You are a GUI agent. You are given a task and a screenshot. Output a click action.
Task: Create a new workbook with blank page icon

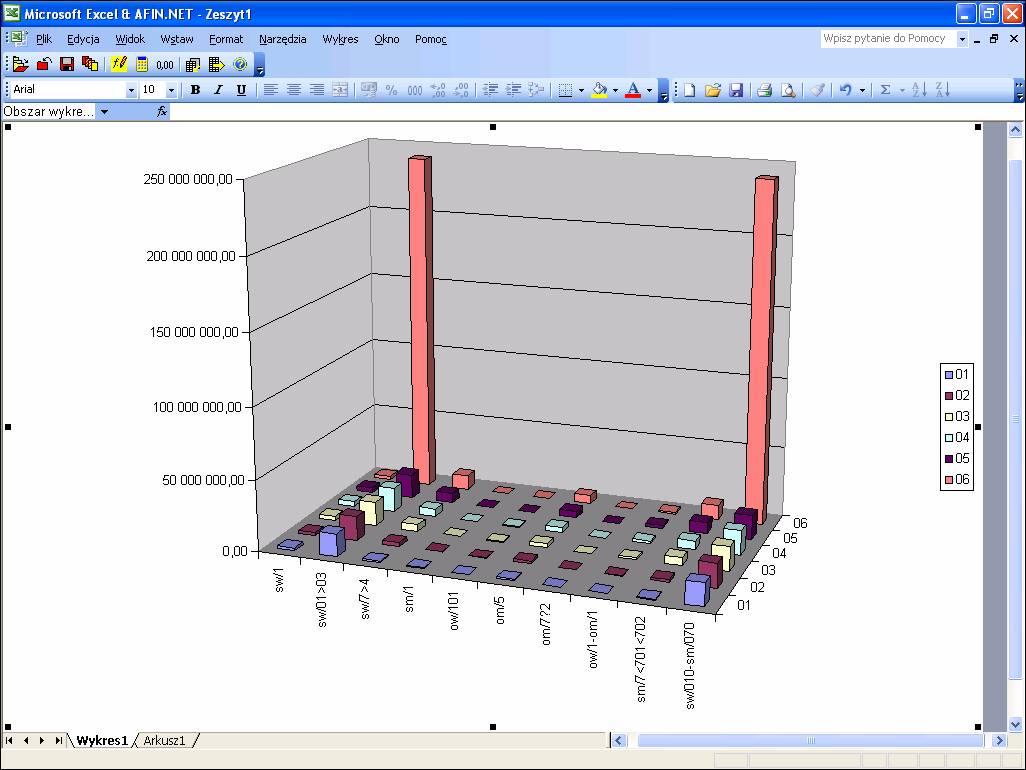pos(689,90)
